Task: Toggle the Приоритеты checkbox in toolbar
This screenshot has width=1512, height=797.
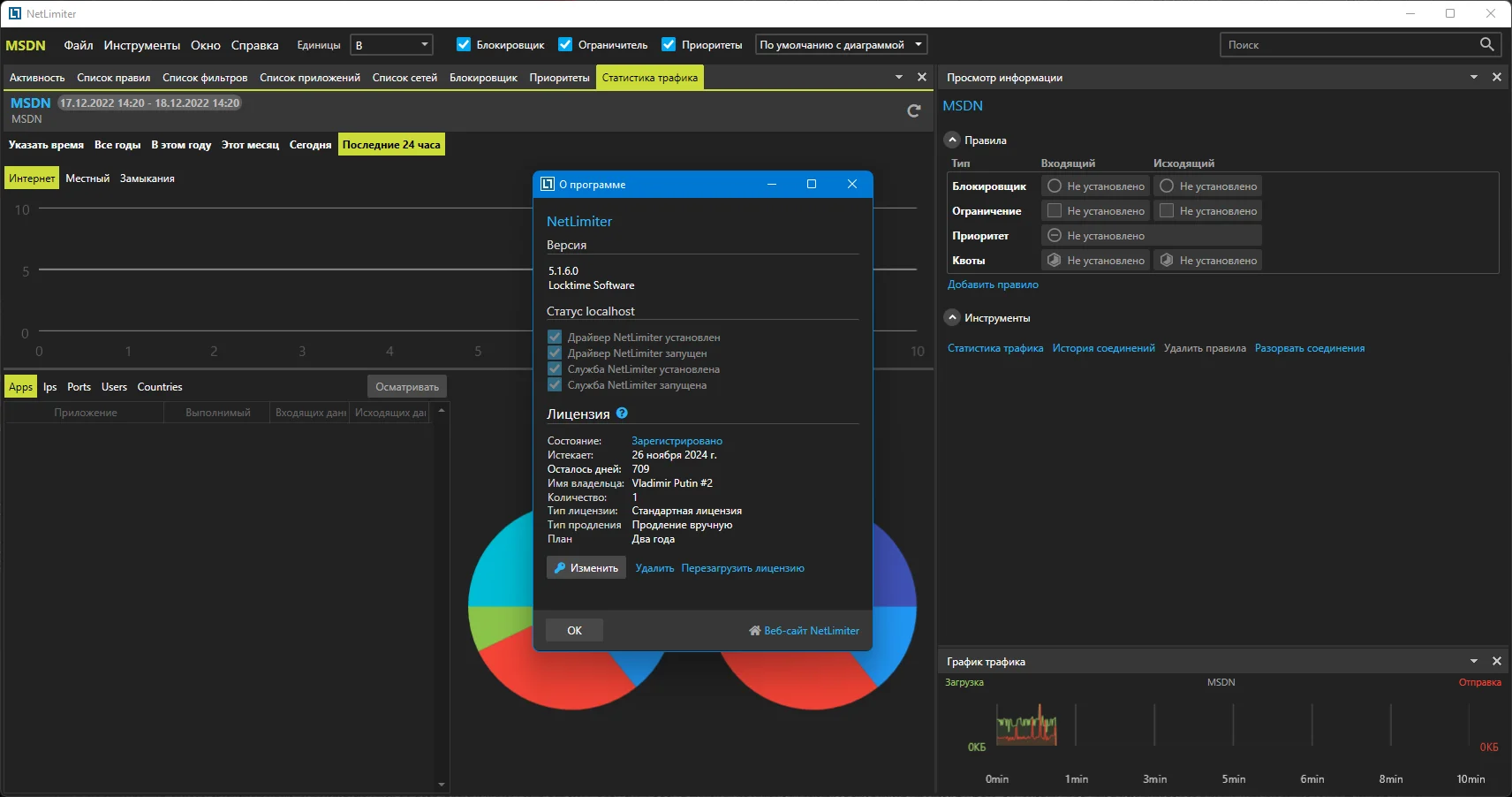Action: [669, 44]
